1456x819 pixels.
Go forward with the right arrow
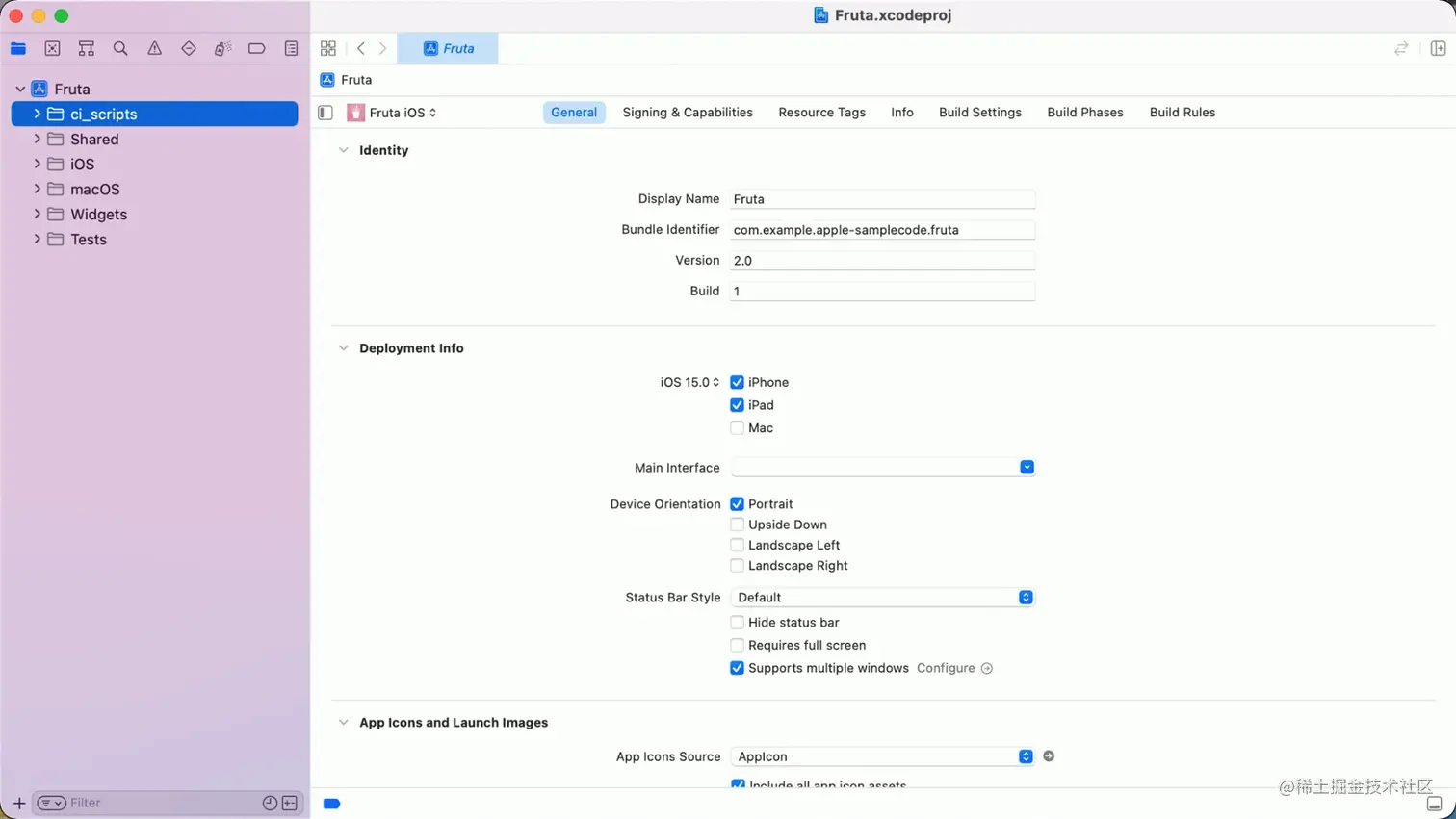pyautogui.click(x=382, y=48)
